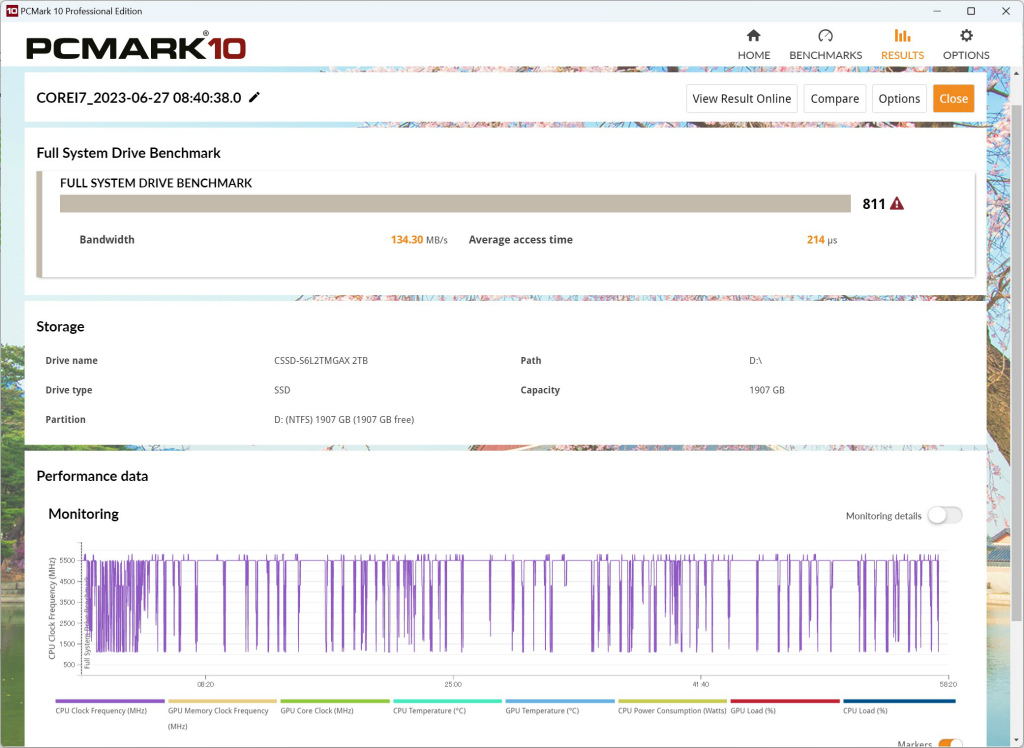Click the score value 811
Screen dimensions: 1024x748
pyautogui.click(x=873, y=204)
